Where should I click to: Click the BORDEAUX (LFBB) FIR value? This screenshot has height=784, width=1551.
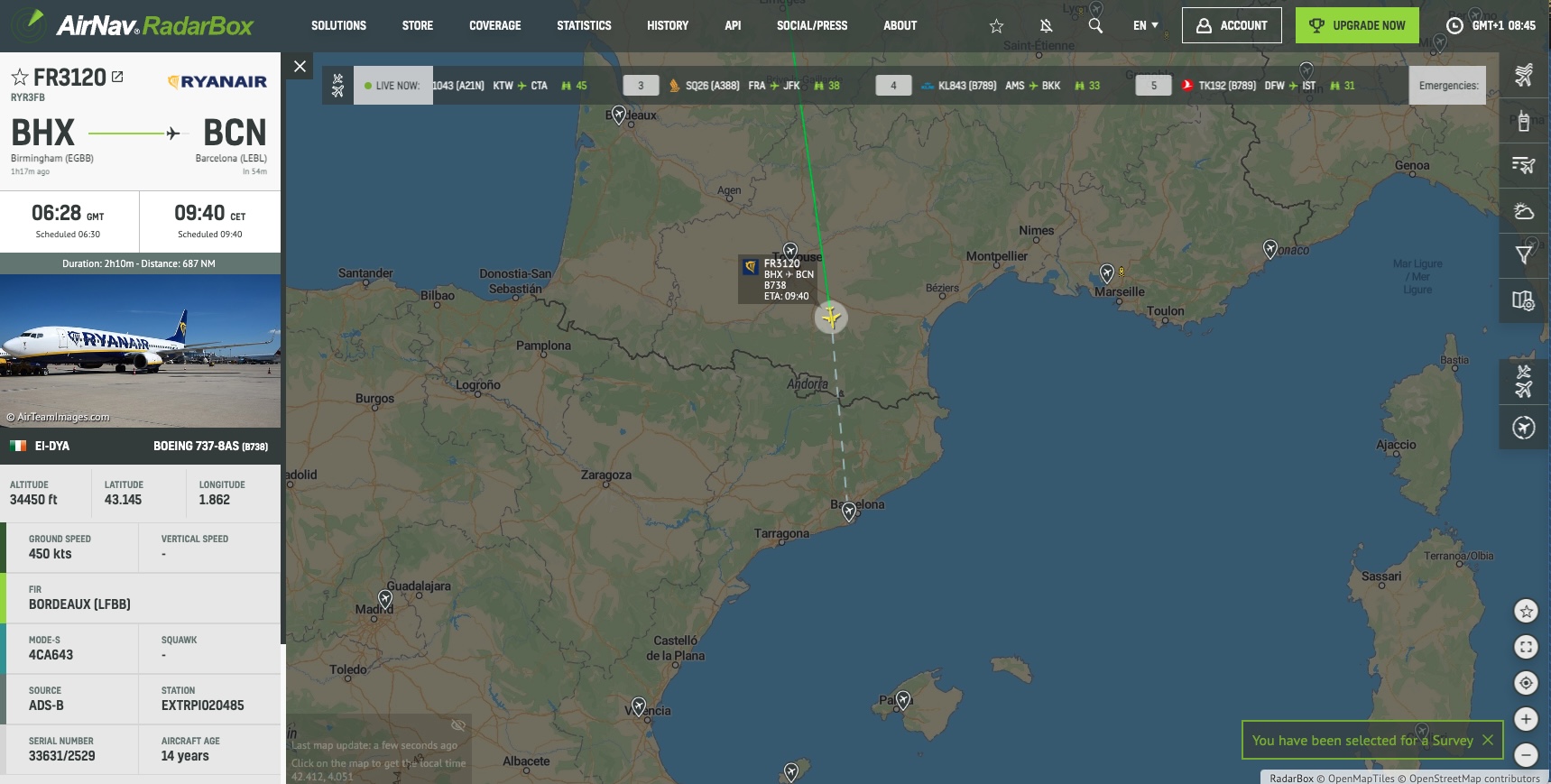[79, 604]
